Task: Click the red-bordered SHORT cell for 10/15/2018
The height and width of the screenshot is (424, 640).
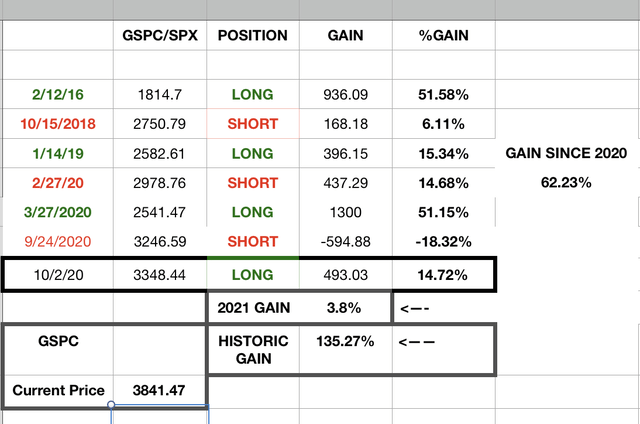Action: pyautogui.click(x=253, y=124)
